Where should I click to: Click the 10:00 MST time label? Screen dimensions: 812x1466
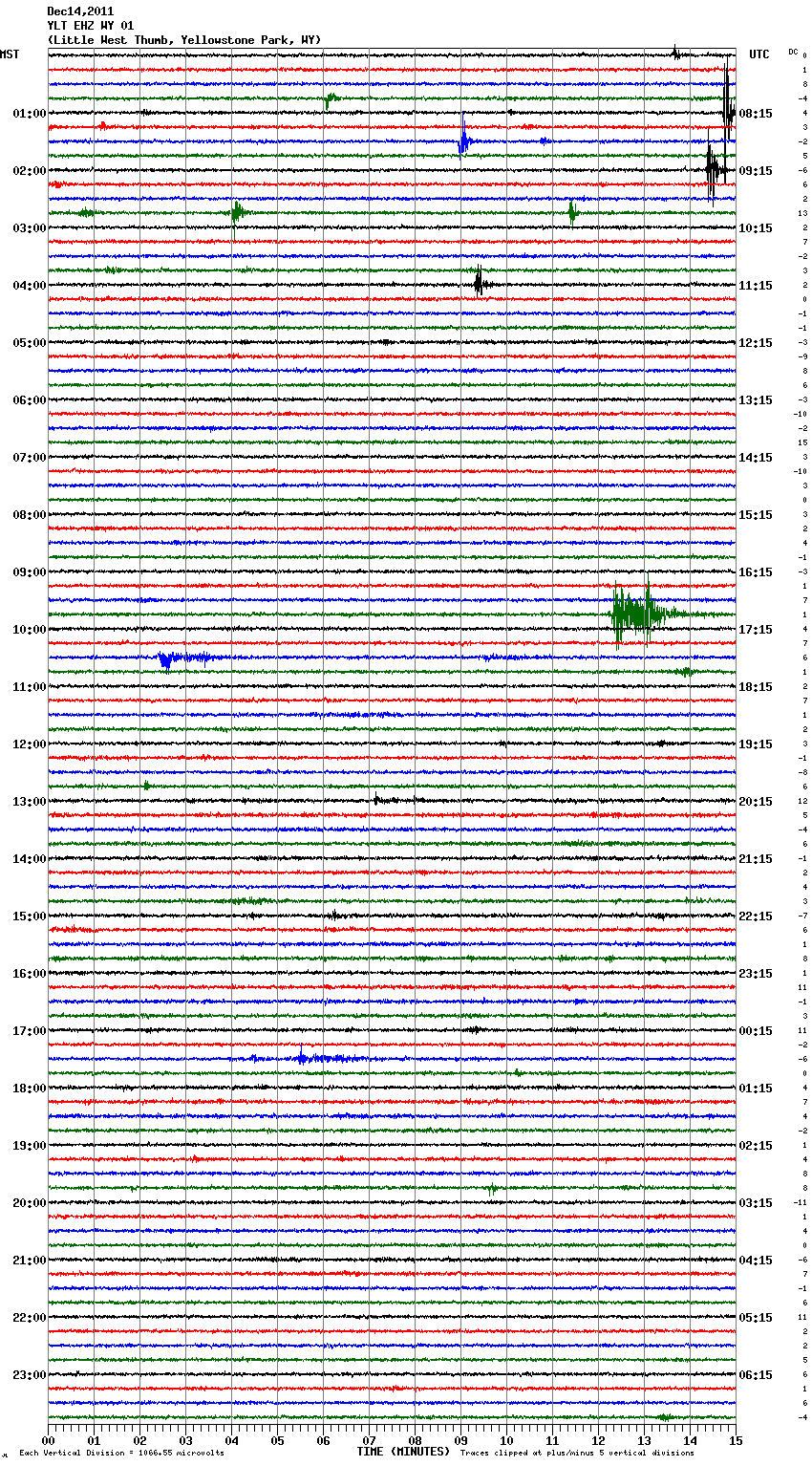(x=30, y=630)
